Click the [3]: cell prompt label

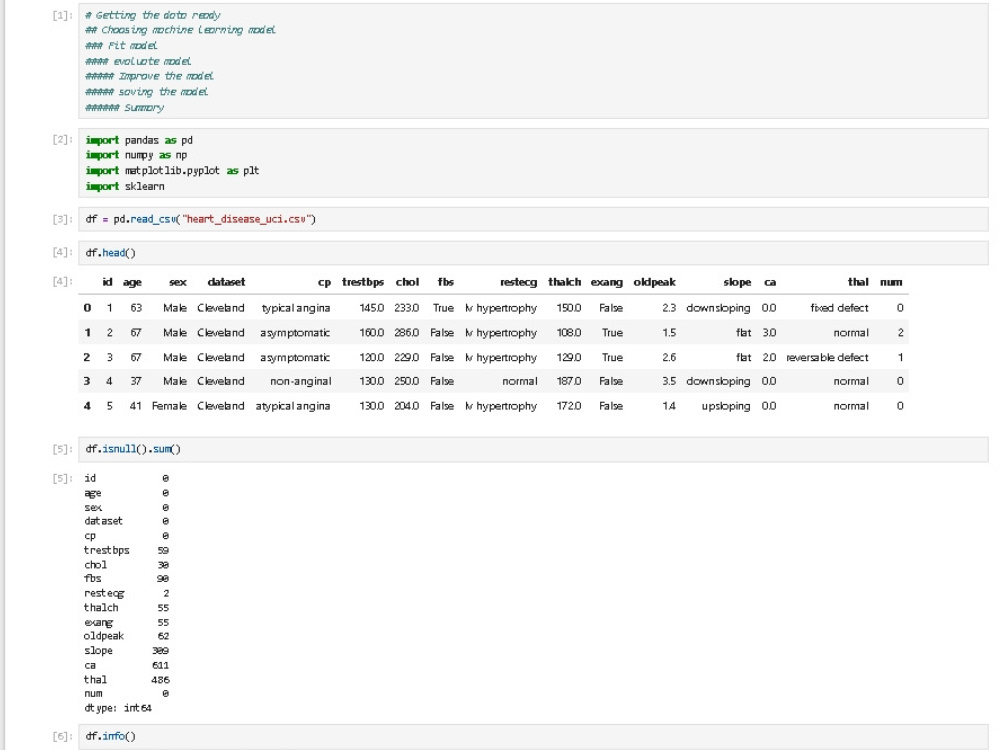pyautogui.click(x=62, y=219)
